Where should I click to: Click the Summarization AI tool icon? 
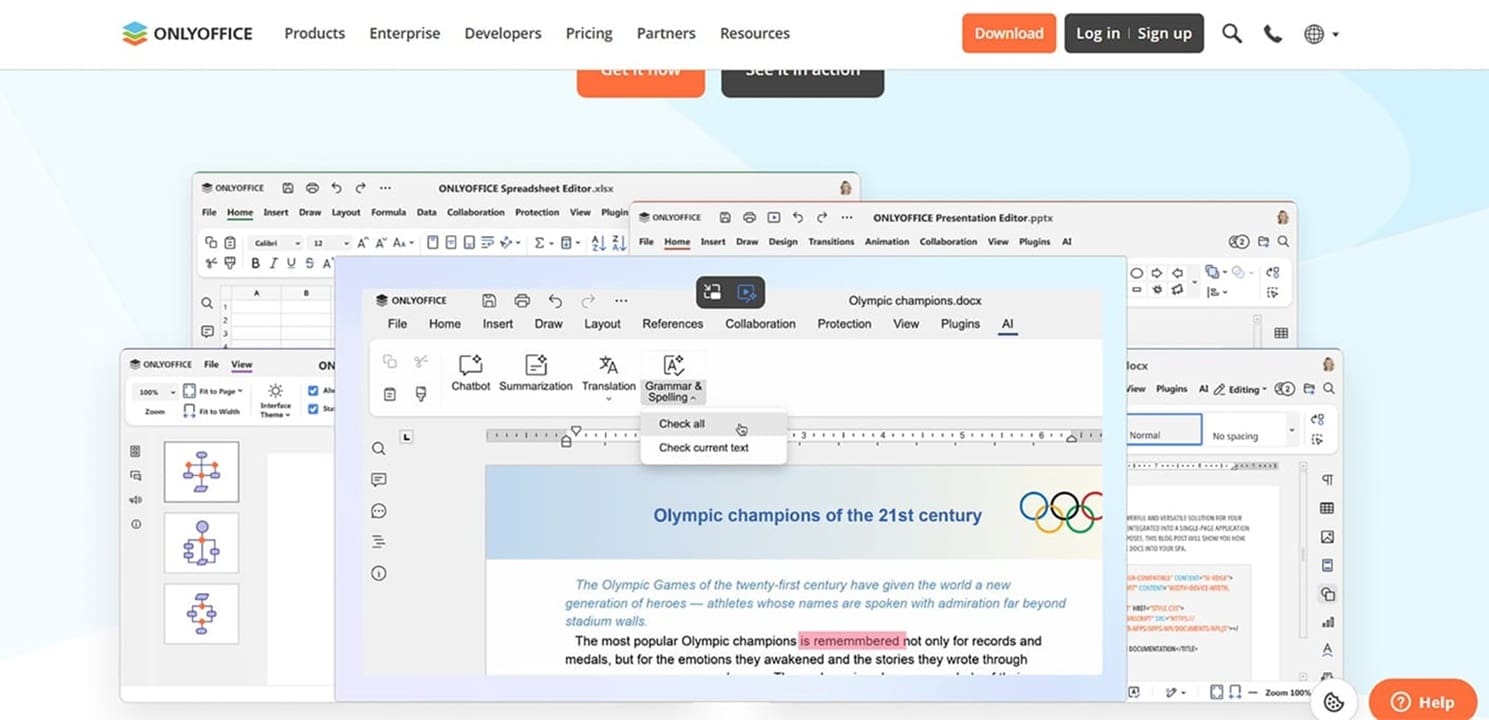536,365
